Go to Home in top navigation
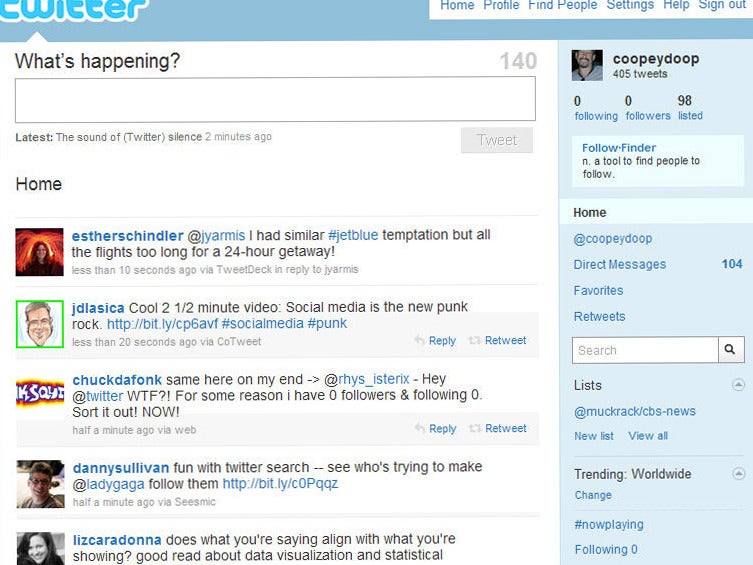This screenshot has height=565, width=753. coord(457,5)
